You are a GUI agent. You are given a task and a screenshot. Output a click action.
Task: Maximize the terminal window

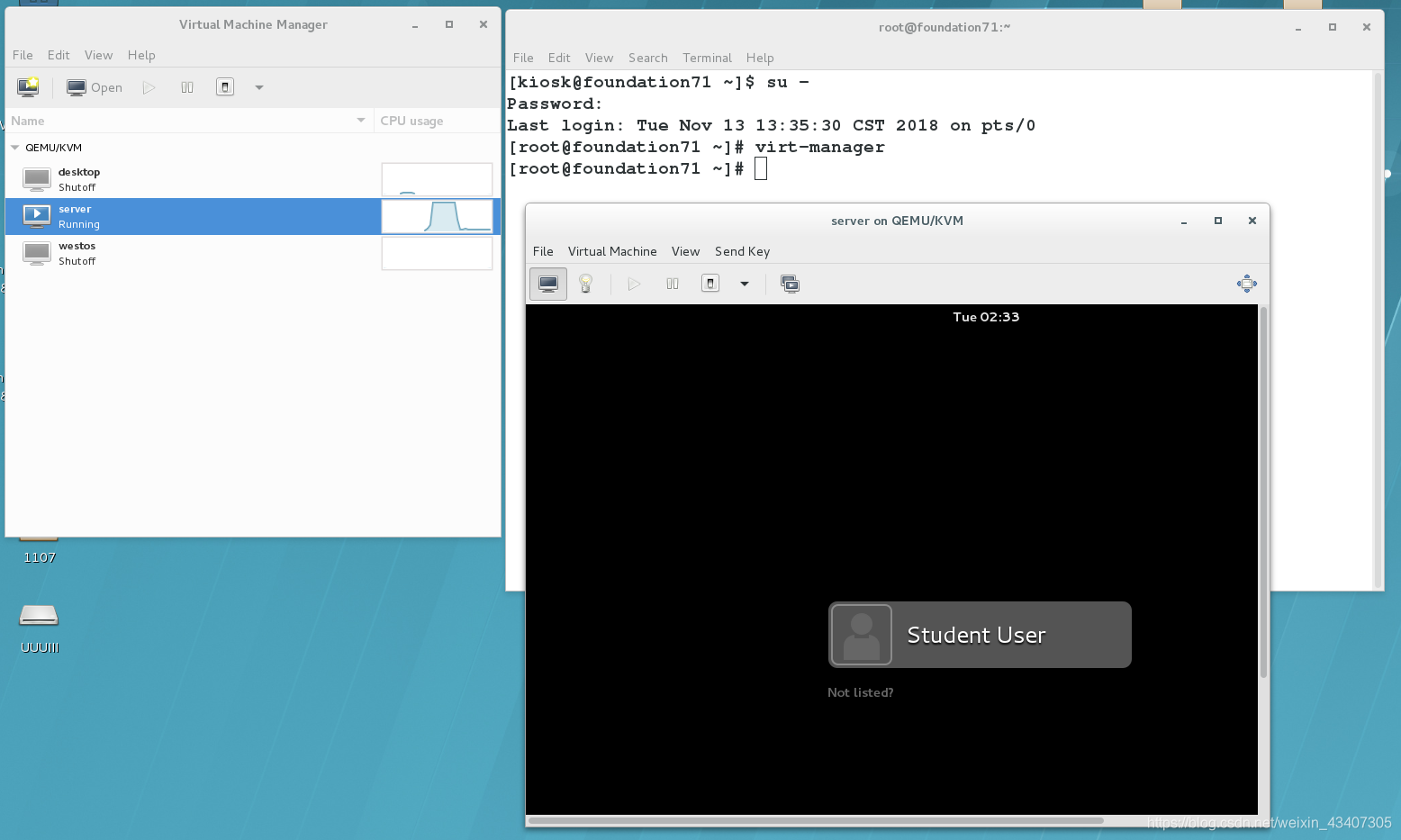[1333, 27]
